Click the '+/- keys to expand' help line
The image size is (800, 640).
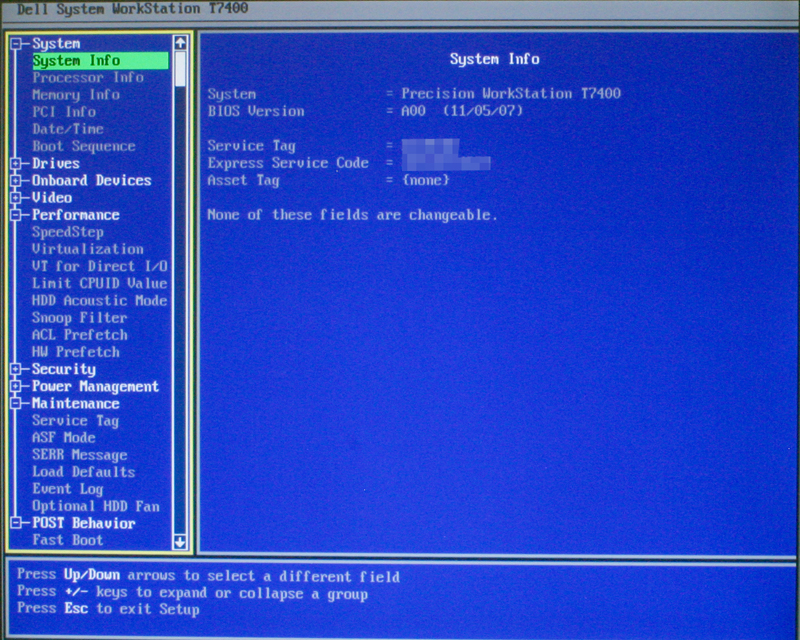[x=192, y=593]
